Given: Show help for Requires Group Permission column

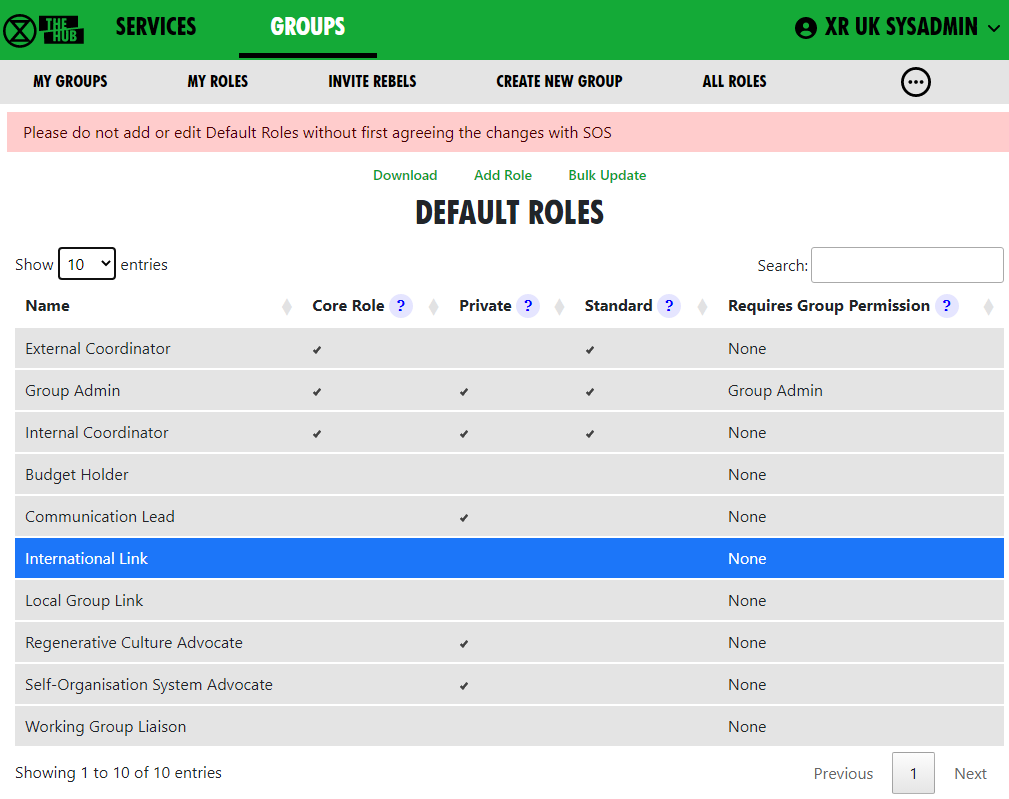Looking at the screenshot, I should point(947,306).
